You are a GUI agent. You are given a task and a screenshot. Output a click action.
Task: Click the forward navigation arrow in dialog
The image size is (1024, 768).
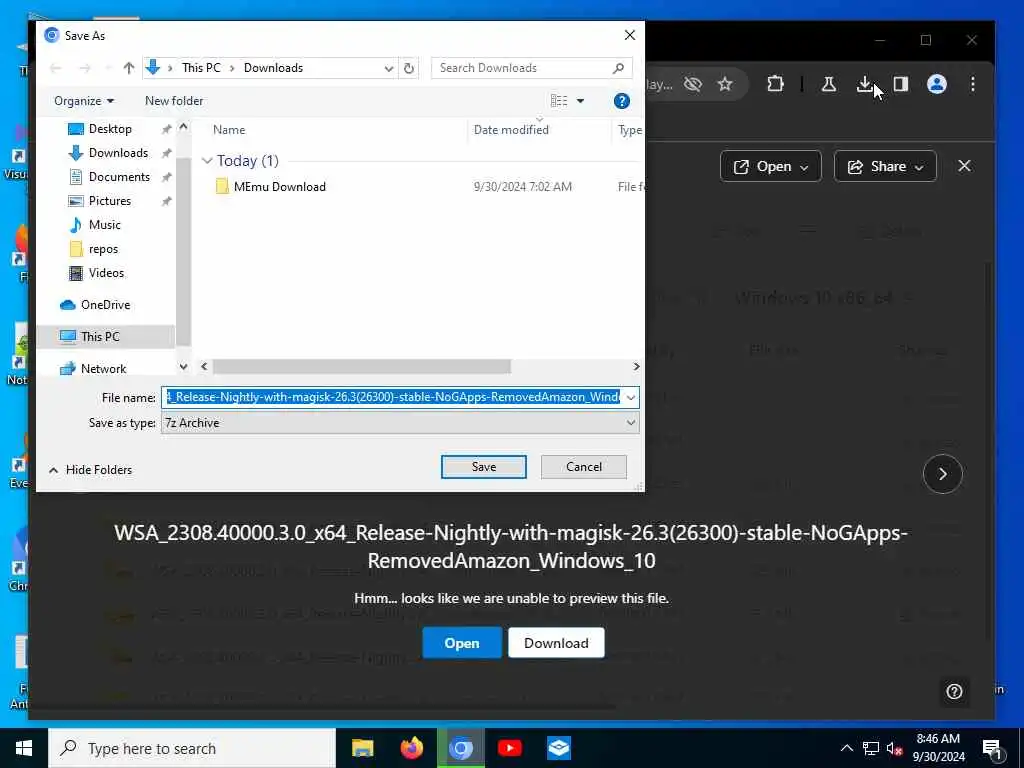(x=85, y=68)
